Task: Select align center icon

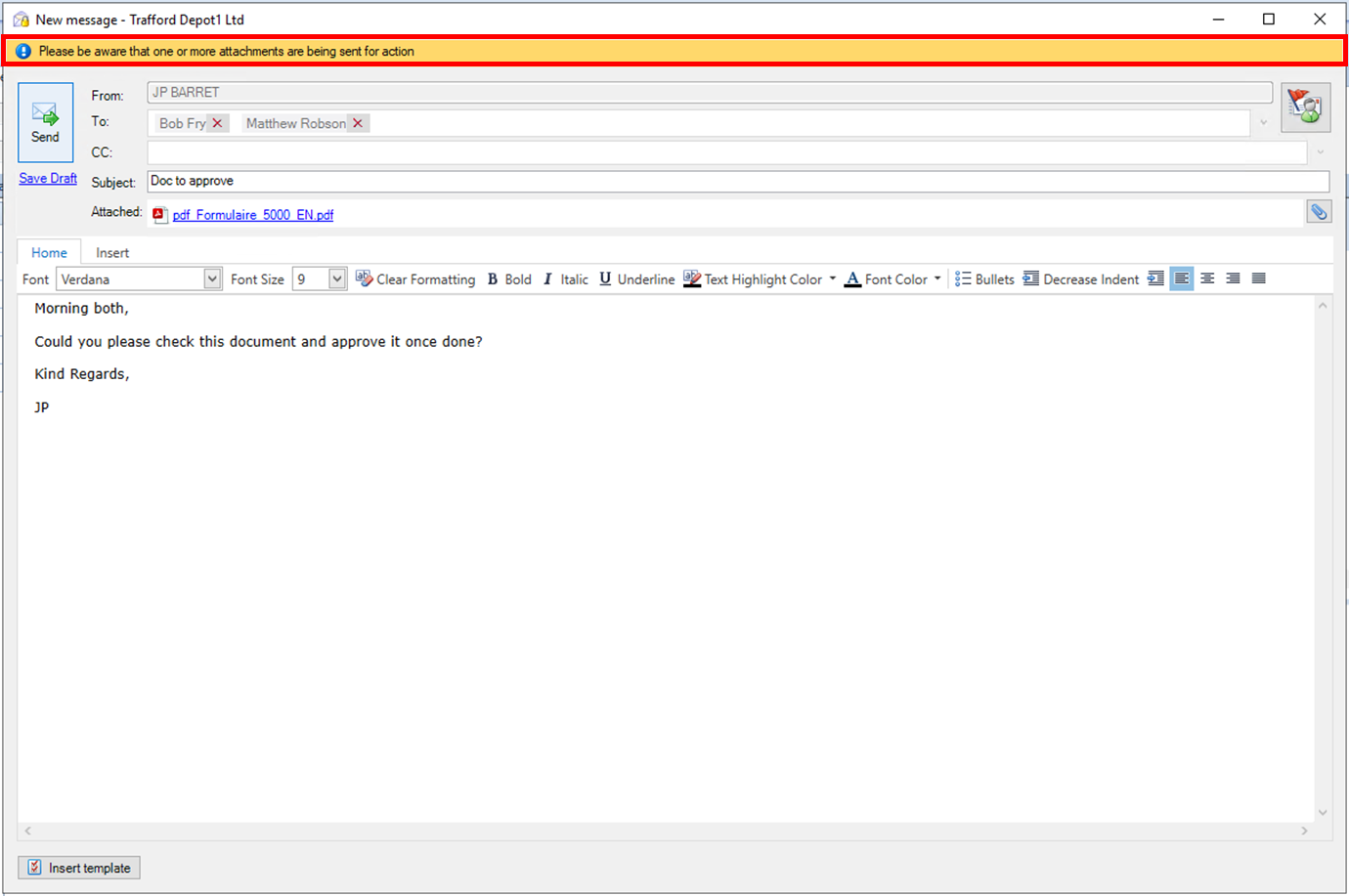Action: click(1207, 278)
